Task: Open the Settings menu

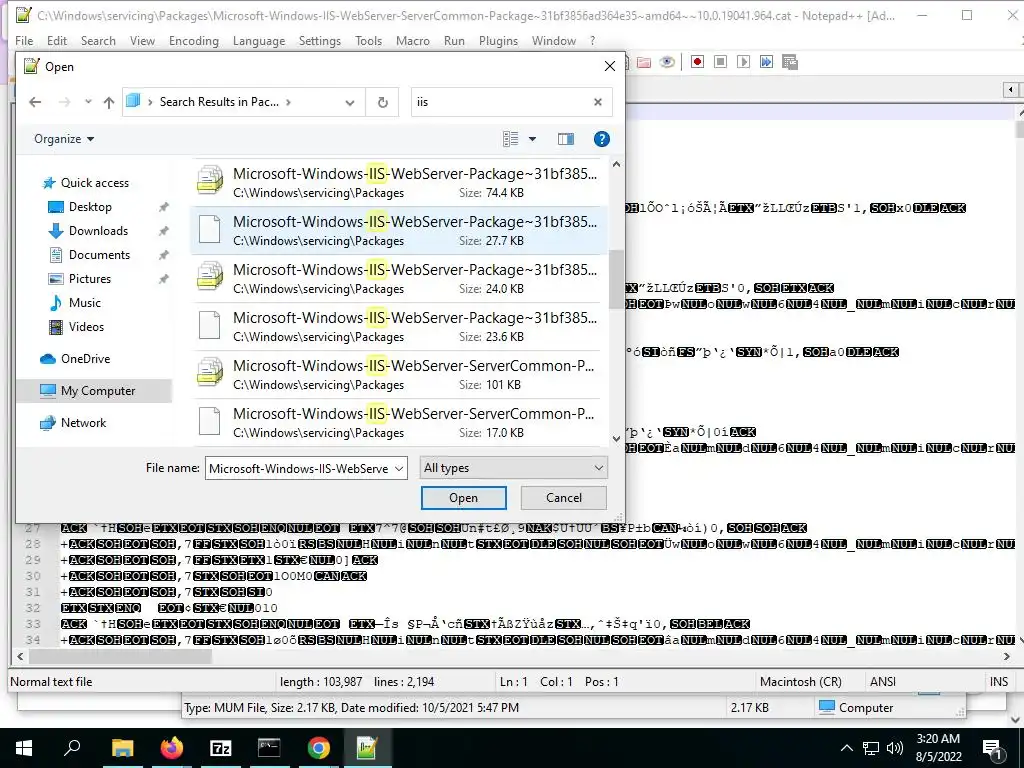Action: (320, 40)
